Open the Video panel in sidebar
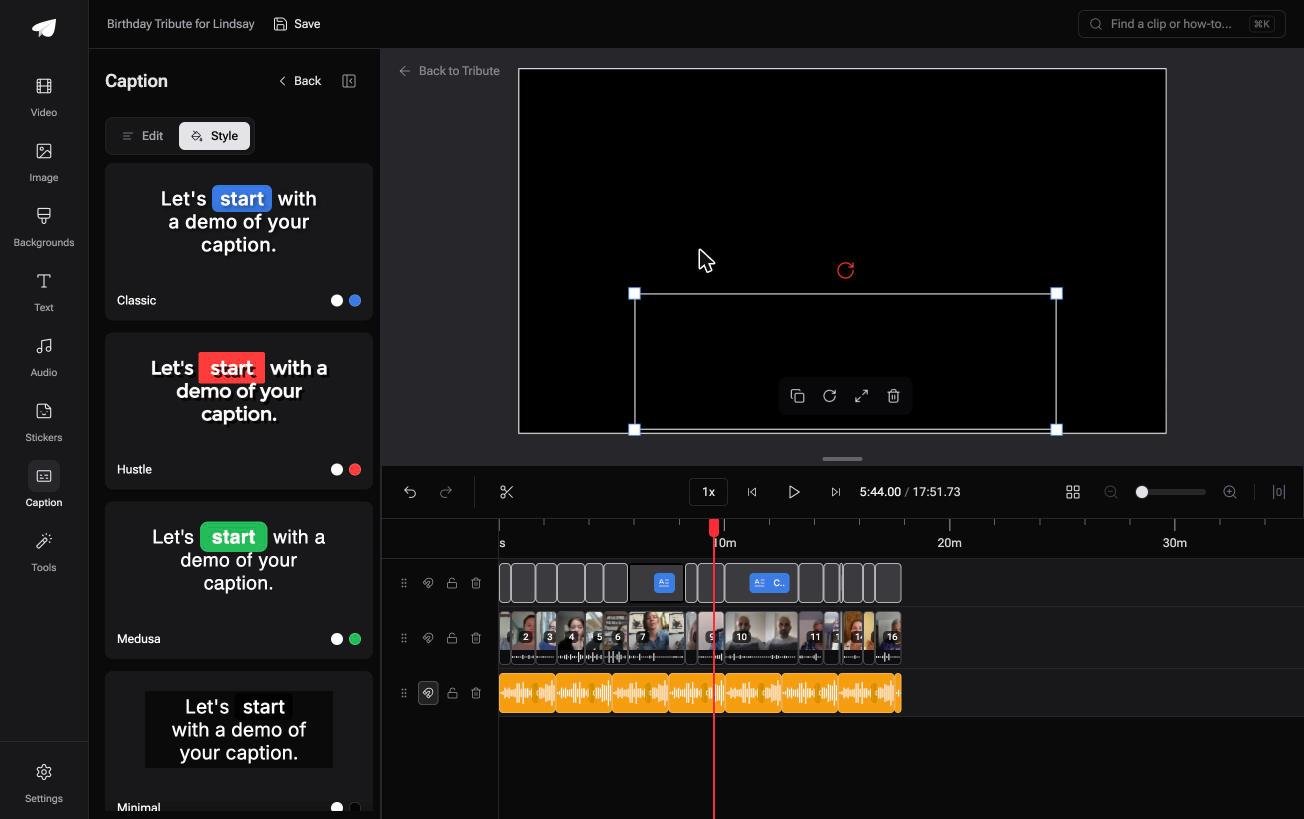This screenshot has height=819, width=1304. tap(44, 97)
